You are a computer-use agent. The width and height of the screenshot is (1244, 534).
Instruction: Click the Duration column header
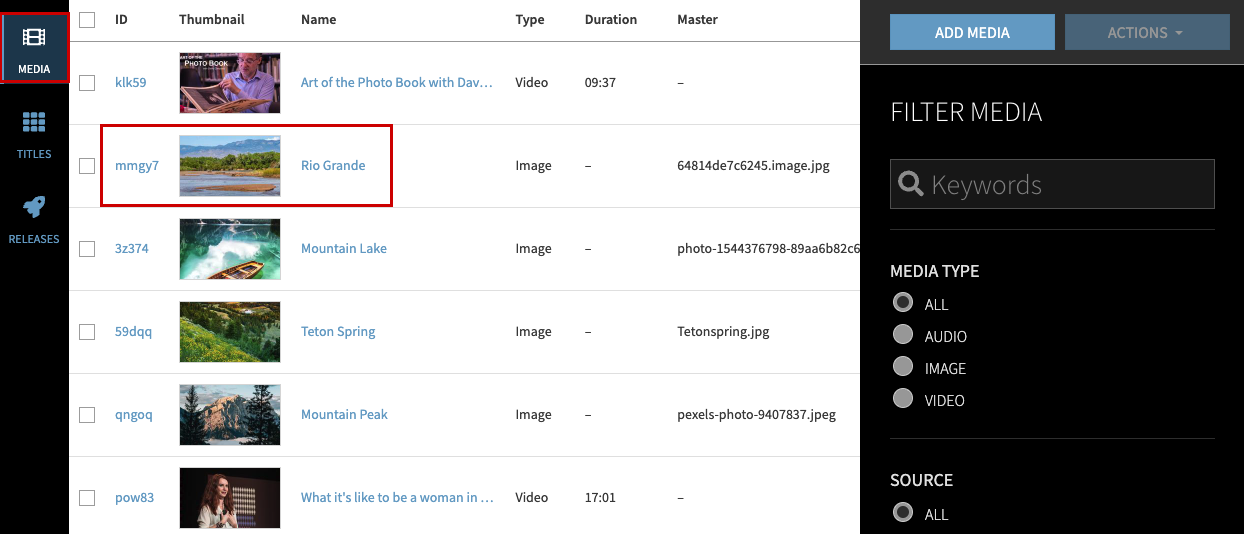611,19
